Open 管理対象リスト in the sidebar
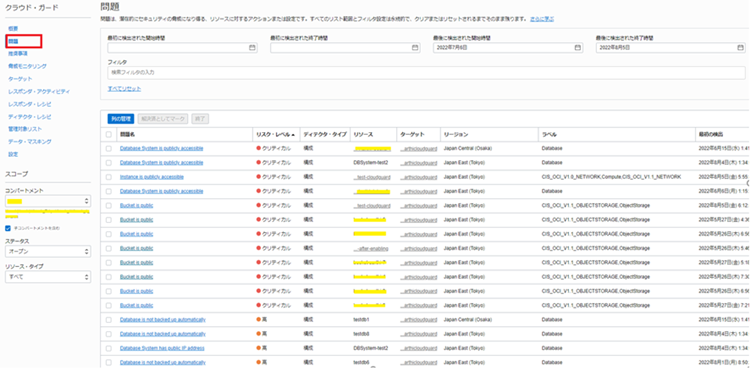750x382 pixels. [x=25, y=129]
